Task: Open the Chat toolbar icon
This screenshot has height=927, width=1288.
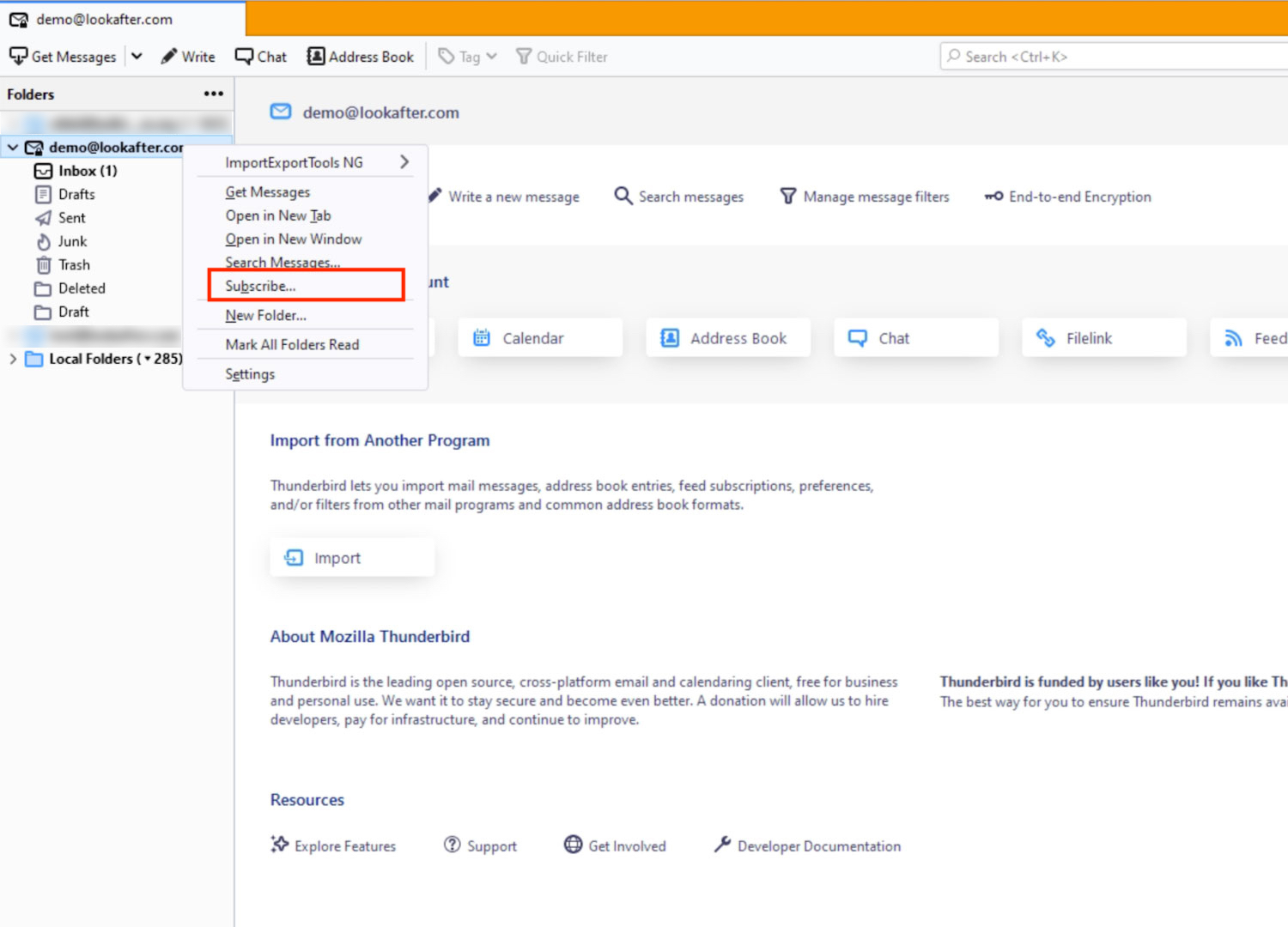Action: click(x=245, y=57)
